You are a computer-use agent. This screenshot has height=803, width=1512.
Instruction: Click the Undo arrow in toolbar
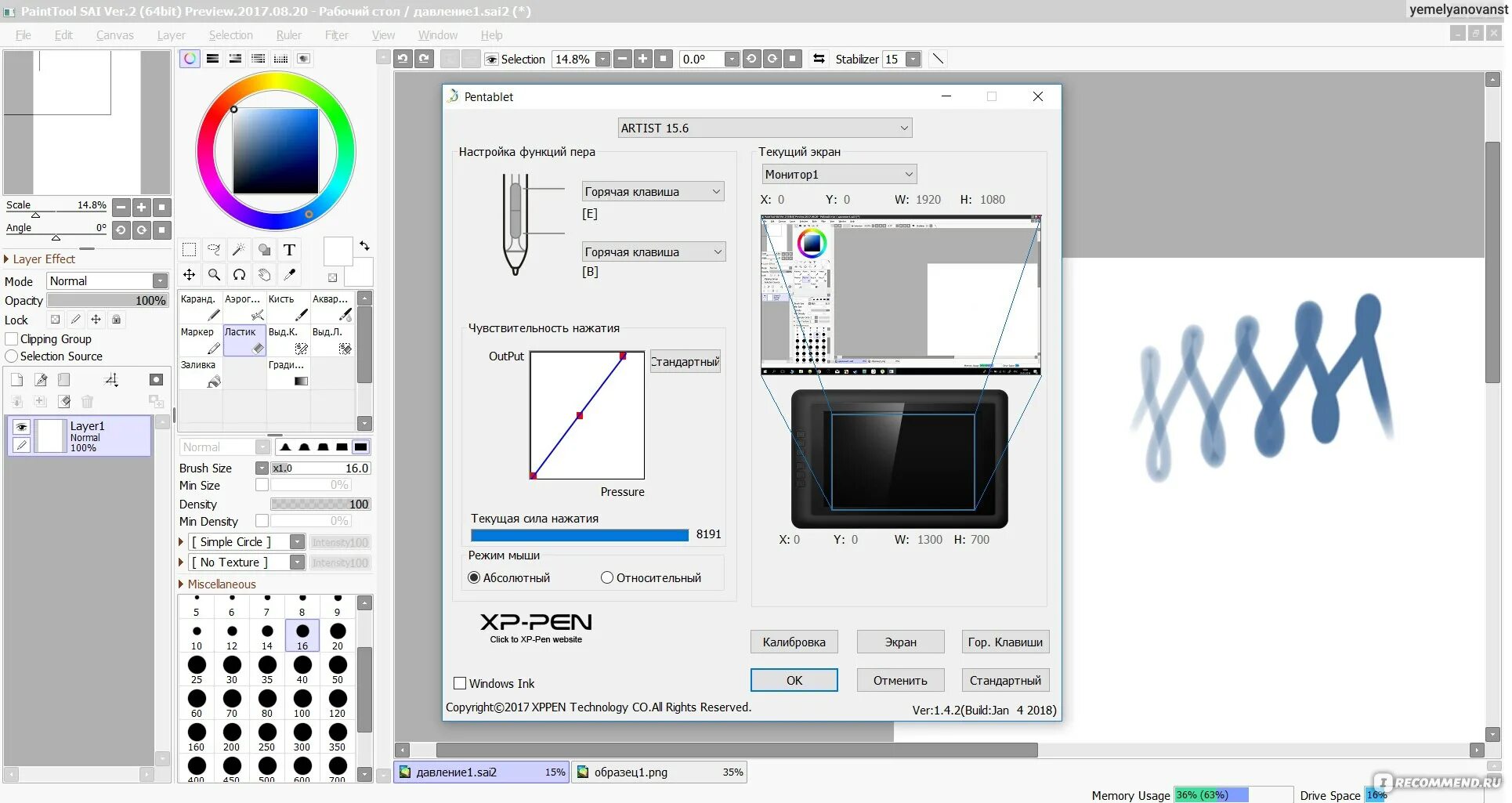pyautogui.click(x=403, y=59)
